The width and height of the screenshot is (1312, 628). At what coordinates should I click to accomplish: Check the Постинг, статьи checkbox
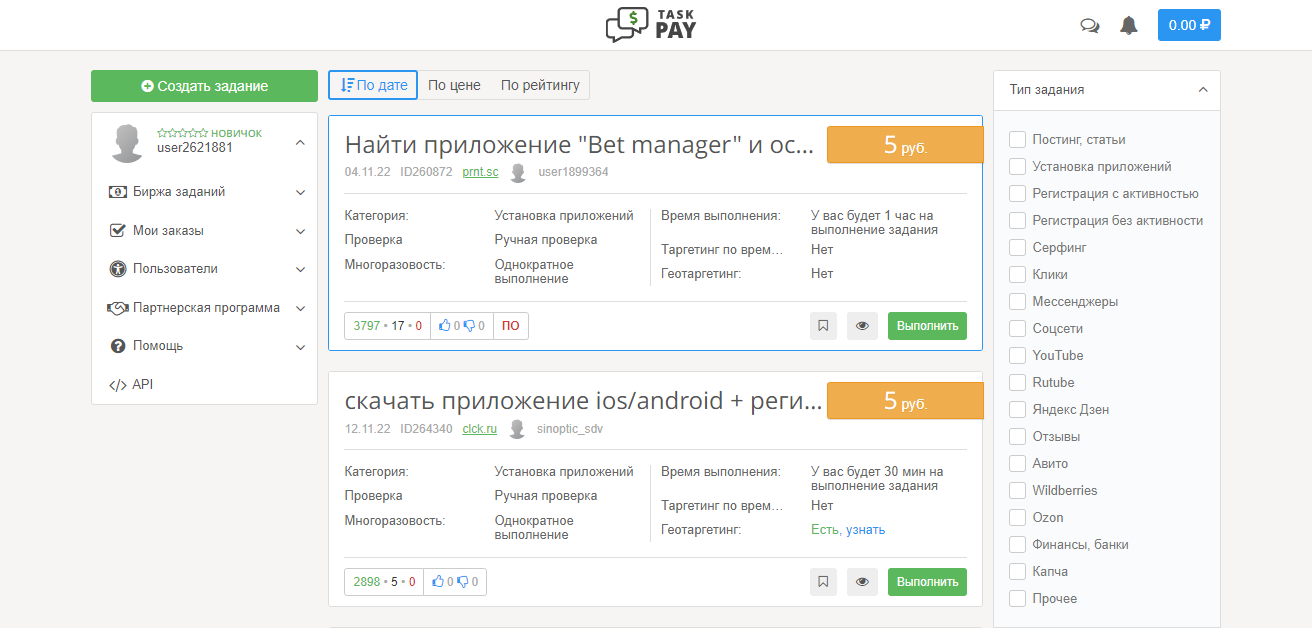pos(1017,139)
